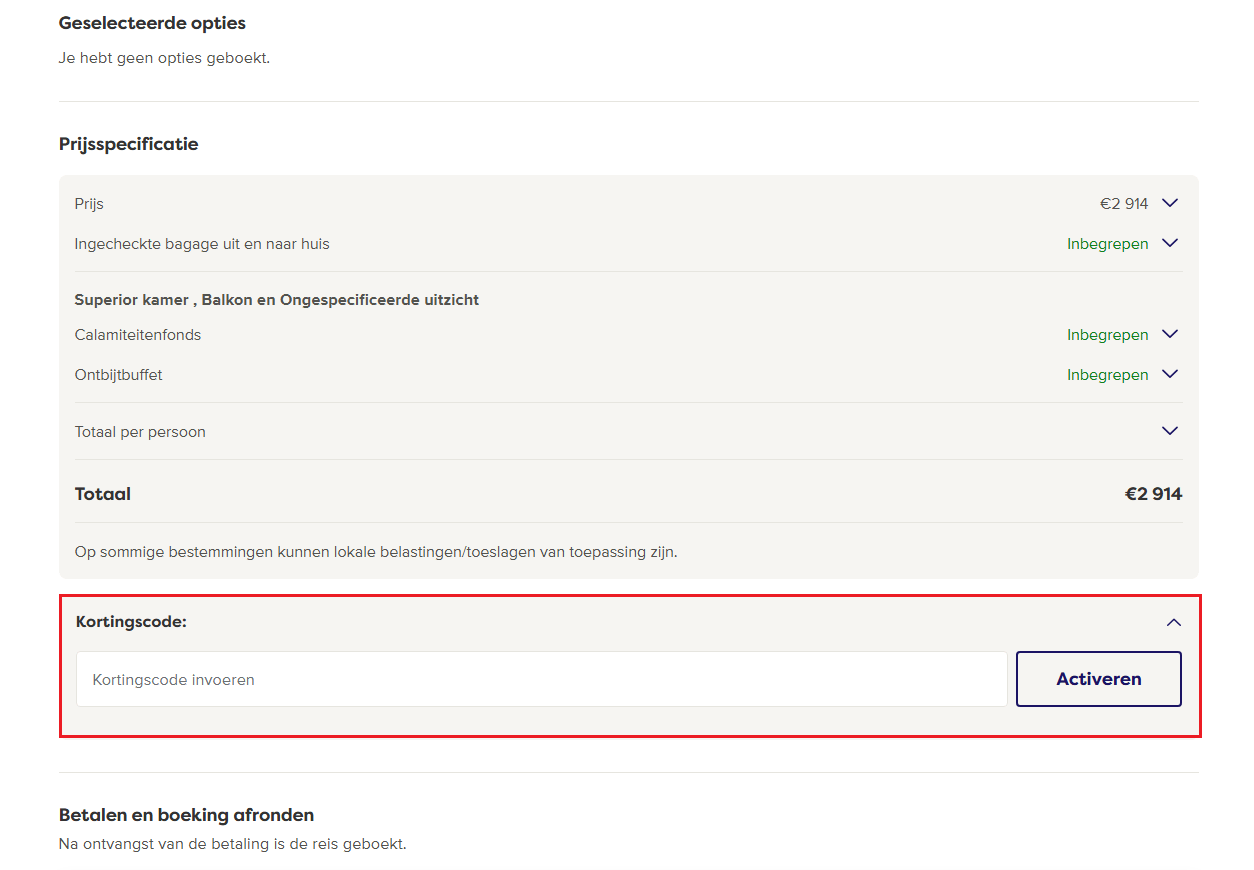Screen dimensions: 1254x870
Task: Click the Kortingscode invoeren text field
Action: click(541, 679)
